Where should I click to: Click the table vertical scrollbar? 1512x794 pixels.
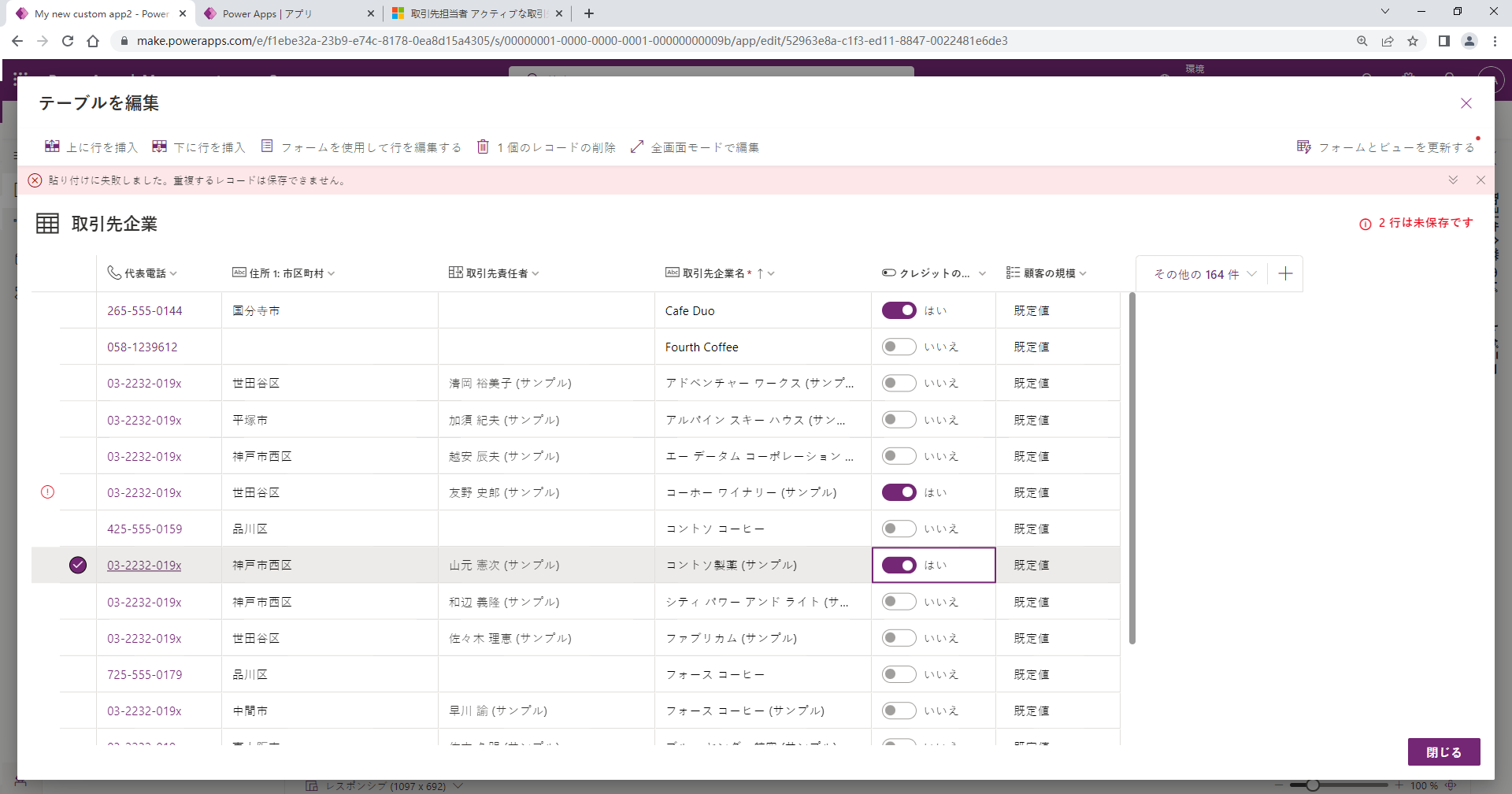(1132, 469)
